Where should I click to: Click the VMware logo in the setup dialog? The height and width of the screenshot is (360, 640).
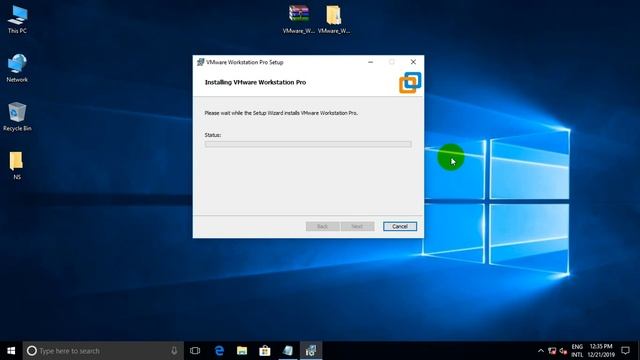[410, 82]
